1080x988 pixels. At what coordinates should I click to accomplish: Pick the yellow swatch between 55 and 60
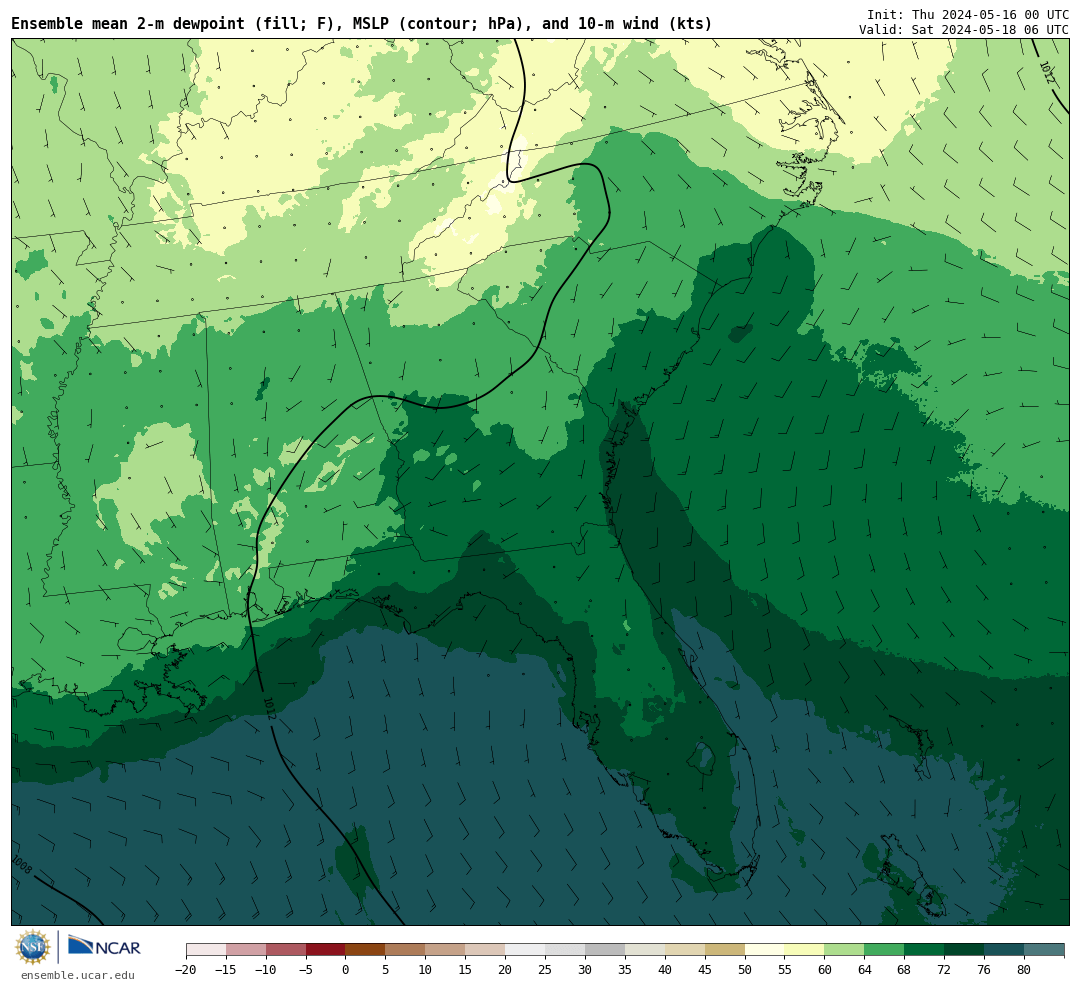coord(805,950)
